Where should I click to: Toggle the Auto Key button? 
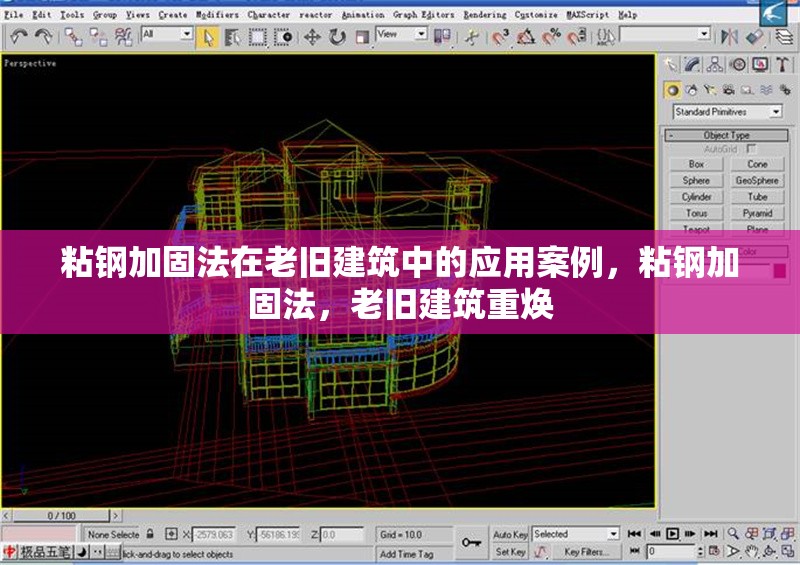pyautogui.click(x=510, y=534)
